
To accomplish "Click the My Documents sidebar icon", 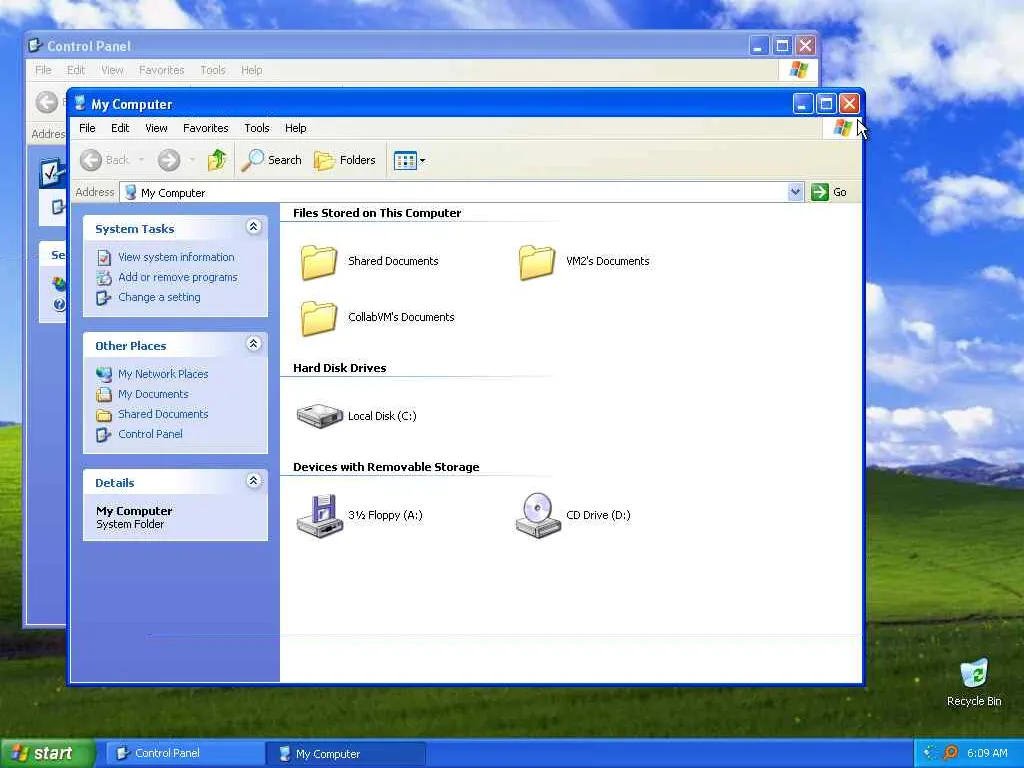I will (x=104, y=394).
